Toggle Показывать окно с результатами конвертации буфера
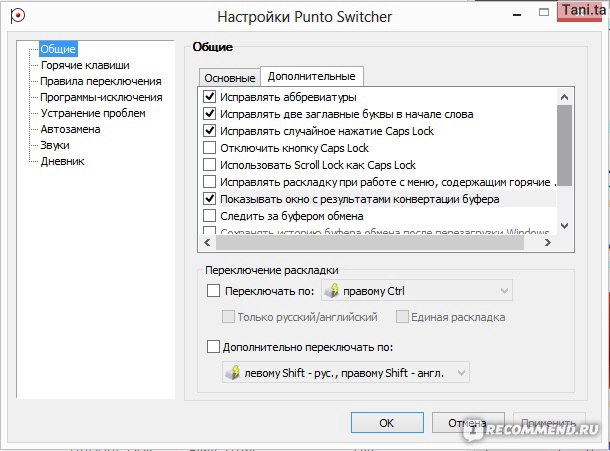This screenshot has height=451, width=610. pyautogui.click(x=209, y=199)
